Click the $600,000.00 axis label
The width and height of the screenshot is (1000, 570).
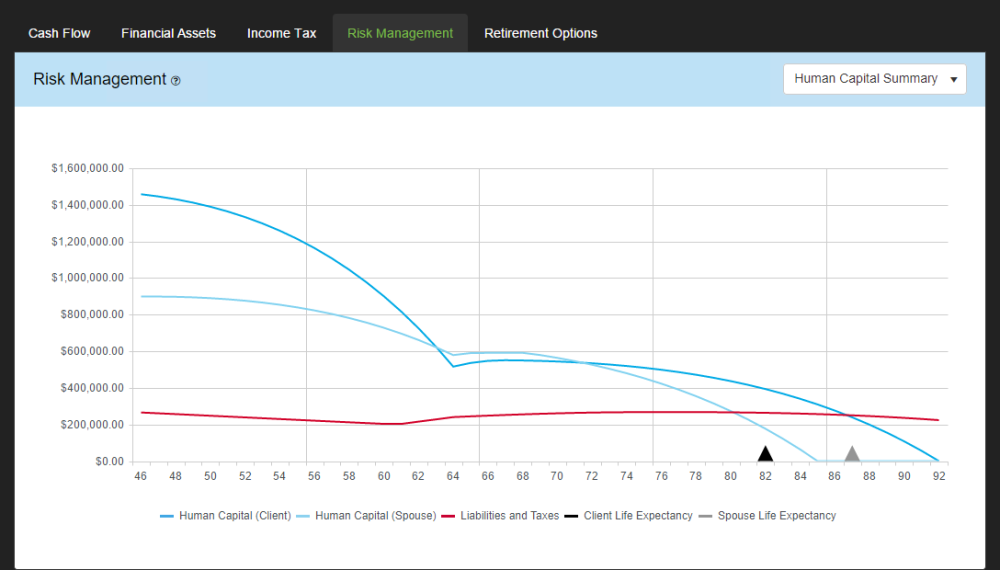point(92,351)
